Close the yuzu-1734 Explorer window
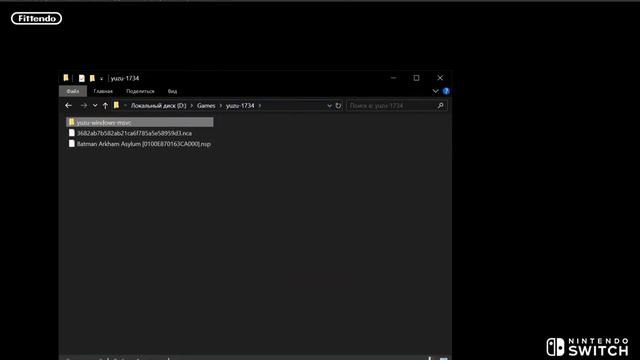Image resolution: width=640 pixels, height=360 pixels. [x=440, y=78]
